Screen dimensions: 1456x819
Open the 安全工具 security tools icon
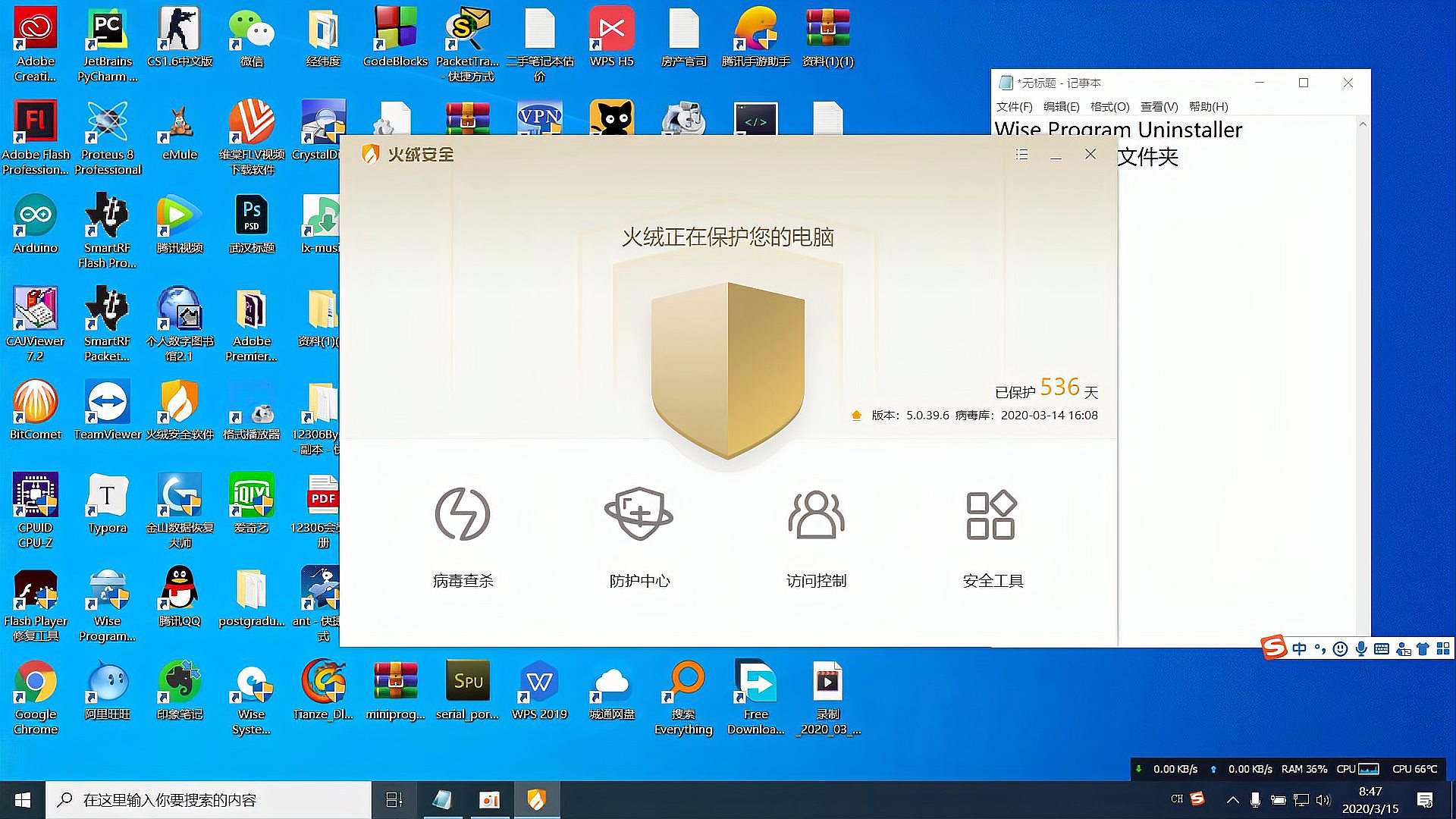point(991,515)
